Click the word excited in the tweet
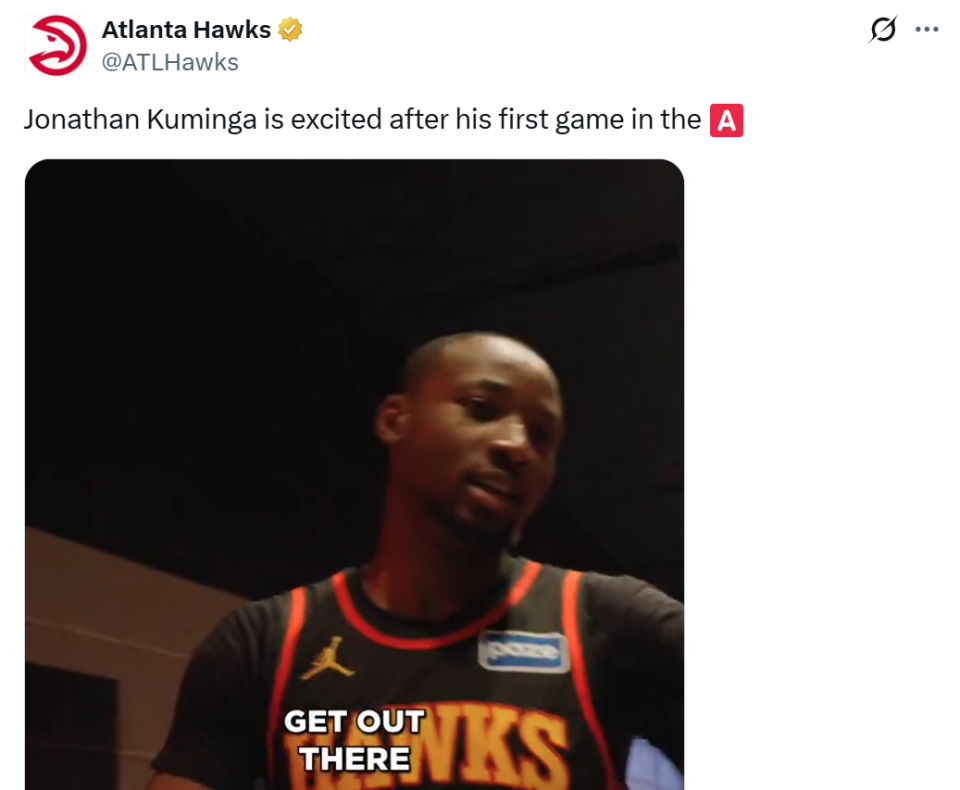 pyautogui.click(x=336, y=119)
